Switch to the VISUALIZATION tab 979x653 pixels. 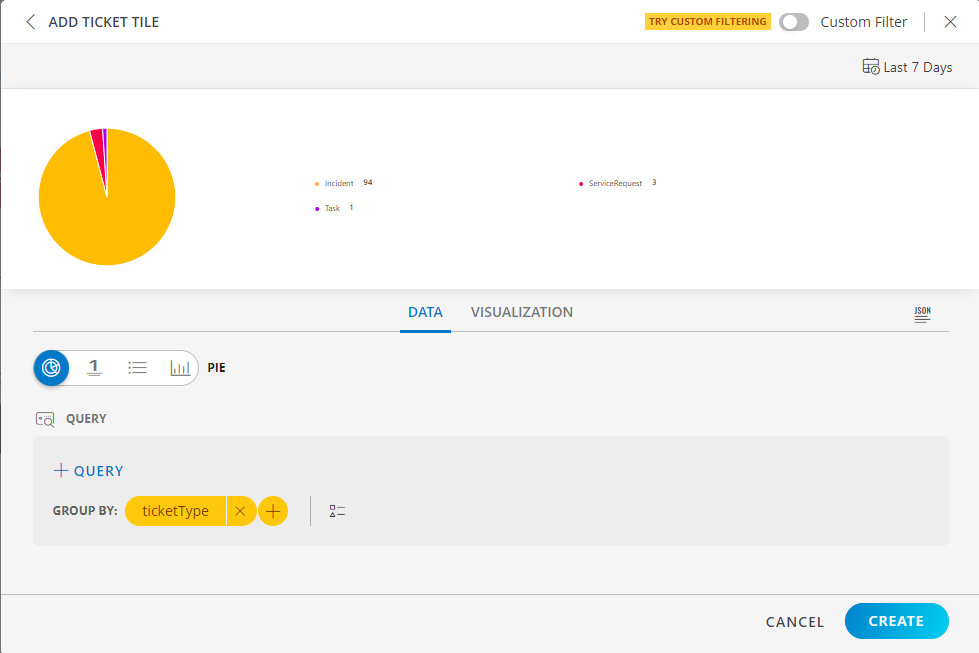point(521,312)
